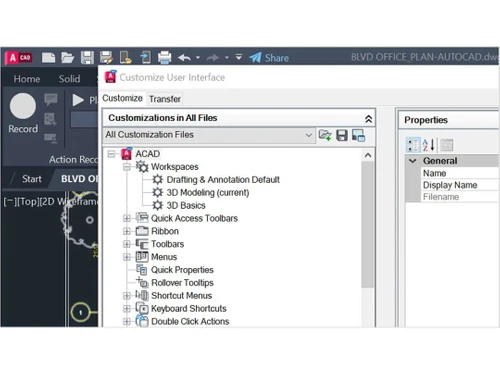
Task: Click the Action Recorder preference icon
Action: click(50, 119)
